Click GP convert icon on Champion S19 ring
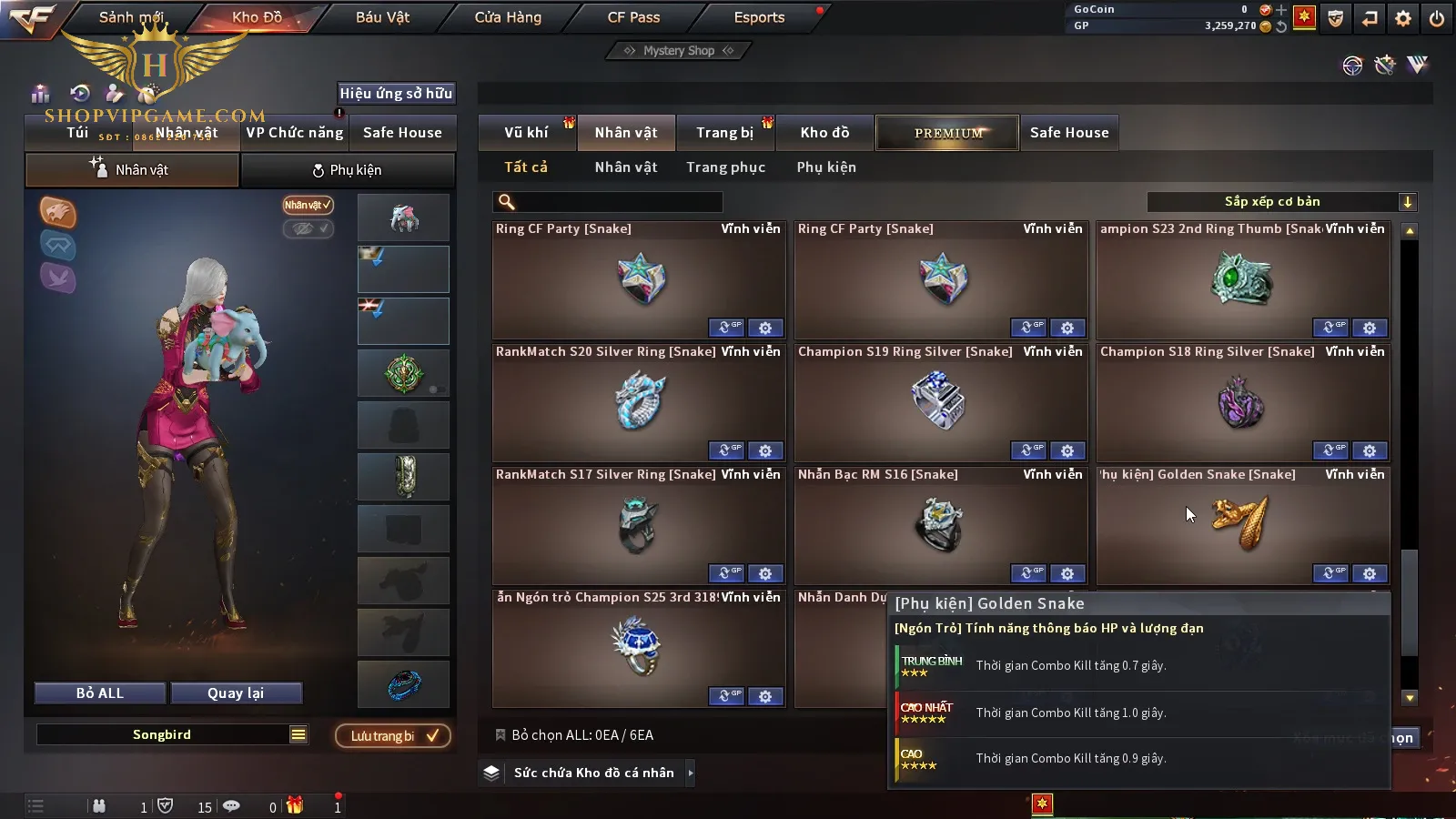Screen dimensions: 1456x819 point(1027,450)
